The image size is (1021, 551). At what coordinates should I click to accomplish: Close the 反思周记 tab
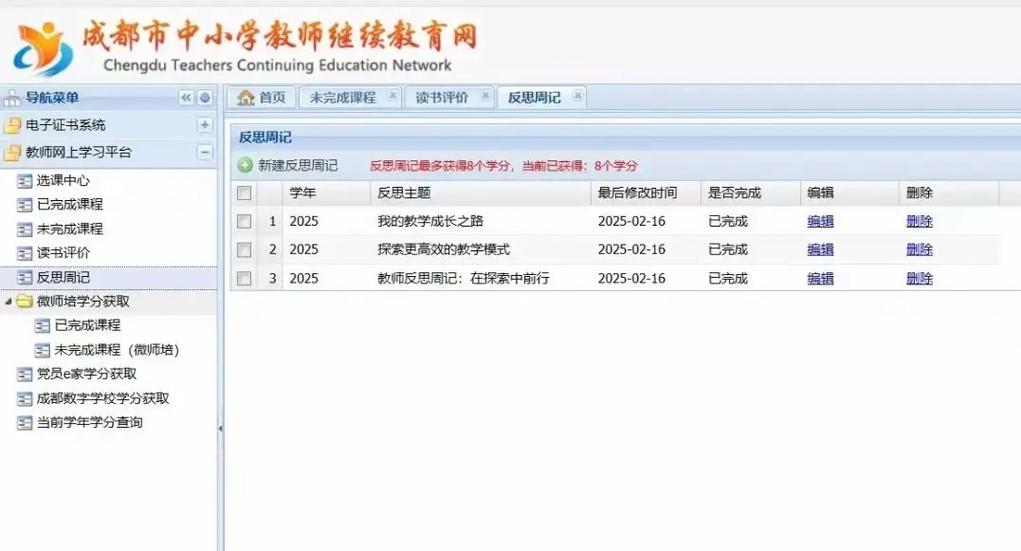(577, 96)
